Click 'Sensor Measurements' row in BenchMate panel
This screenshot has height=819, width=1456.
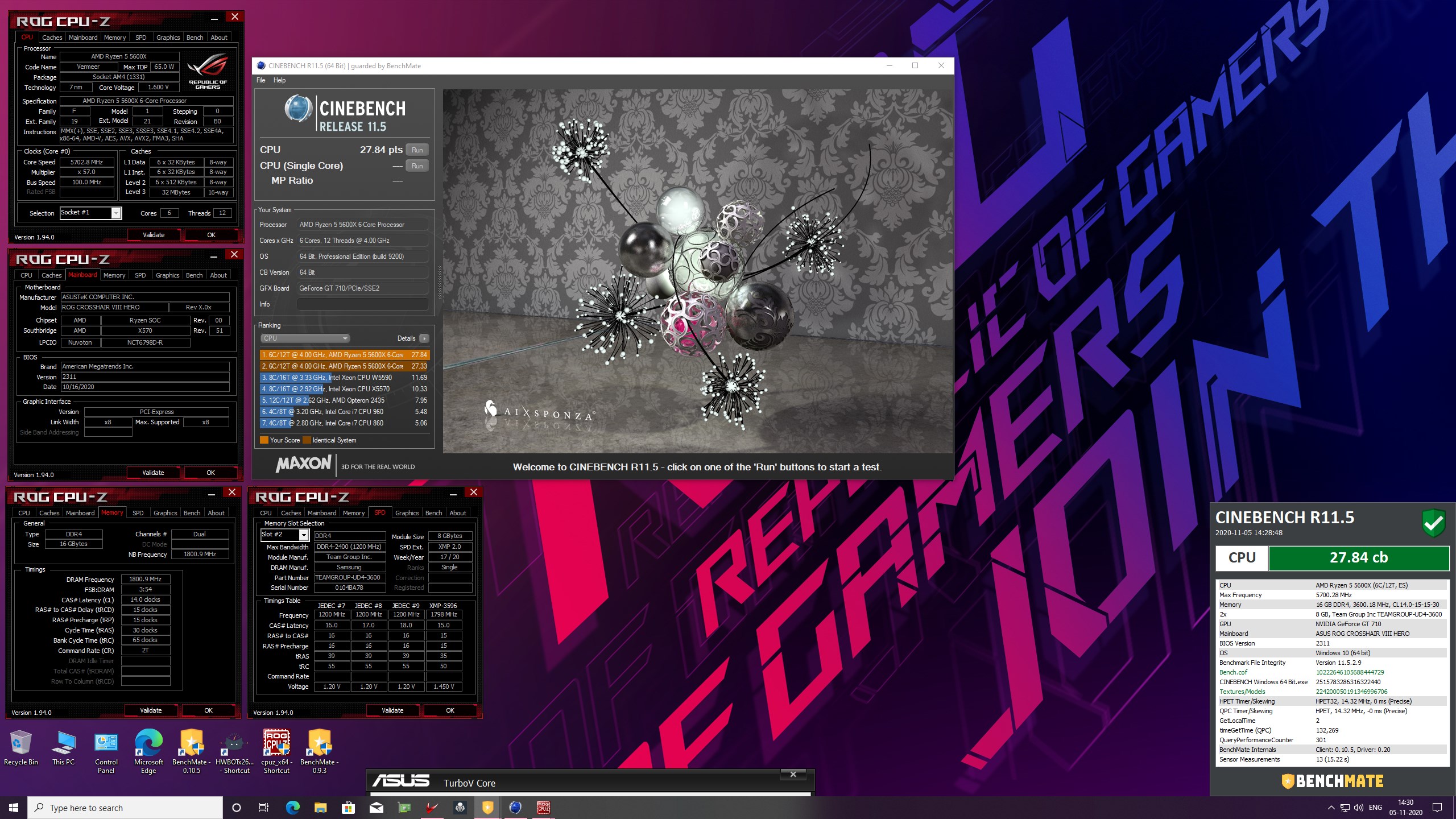coord(1331,759)
